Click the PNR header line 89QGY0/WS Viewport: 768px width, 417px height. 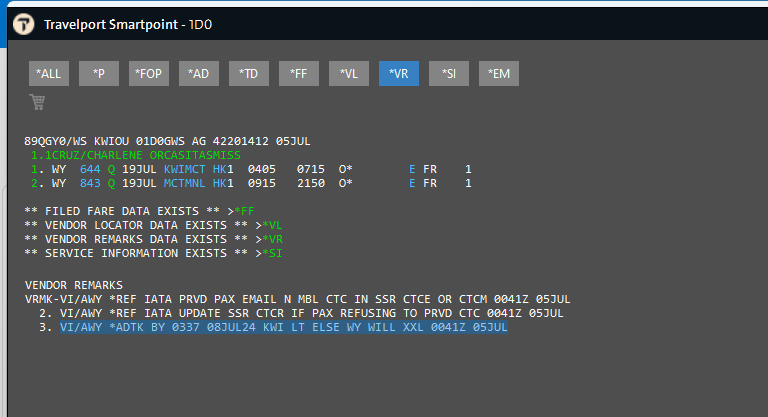pyautogui.click(x=167, y=141)
